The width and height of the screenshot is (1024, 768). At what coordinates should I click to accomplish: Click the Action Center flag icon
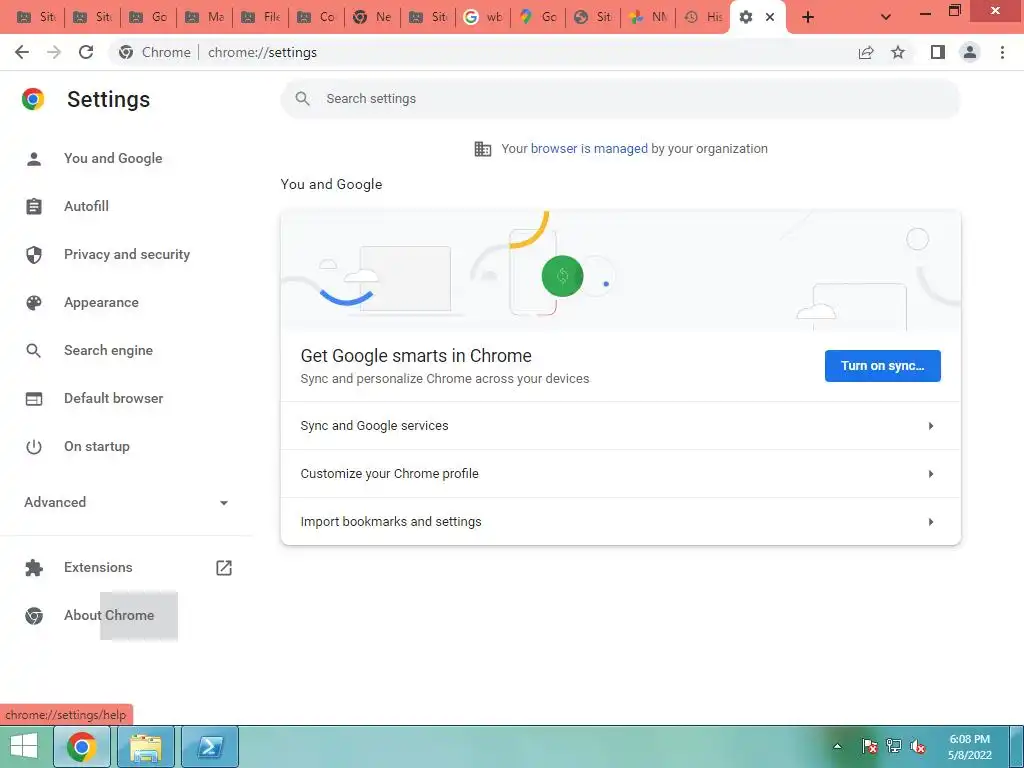(x=869, y=746)
